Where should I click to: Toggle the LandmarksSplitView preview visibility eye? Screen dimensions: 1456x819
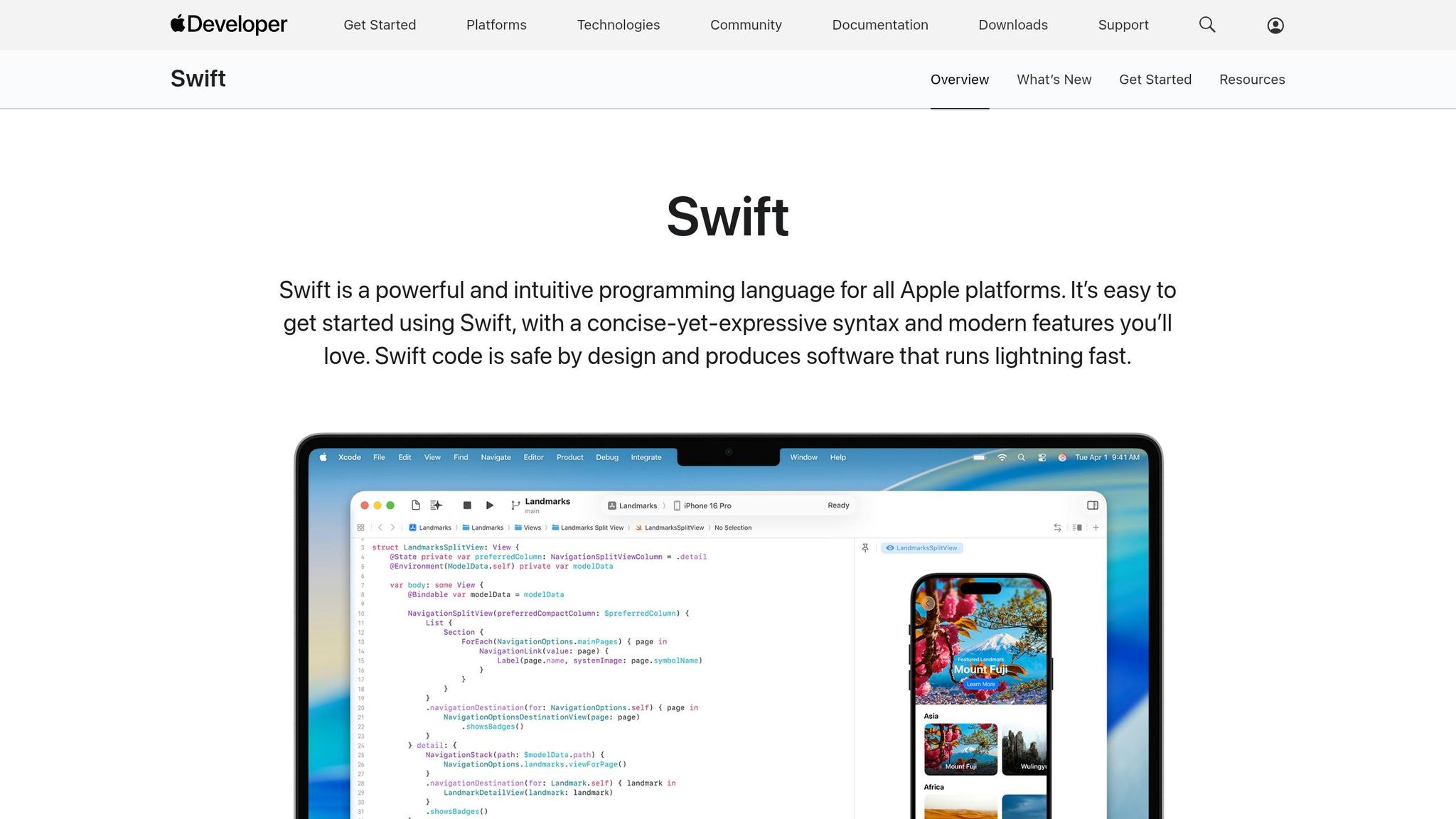pyautogui.click(x=890, y=547)
